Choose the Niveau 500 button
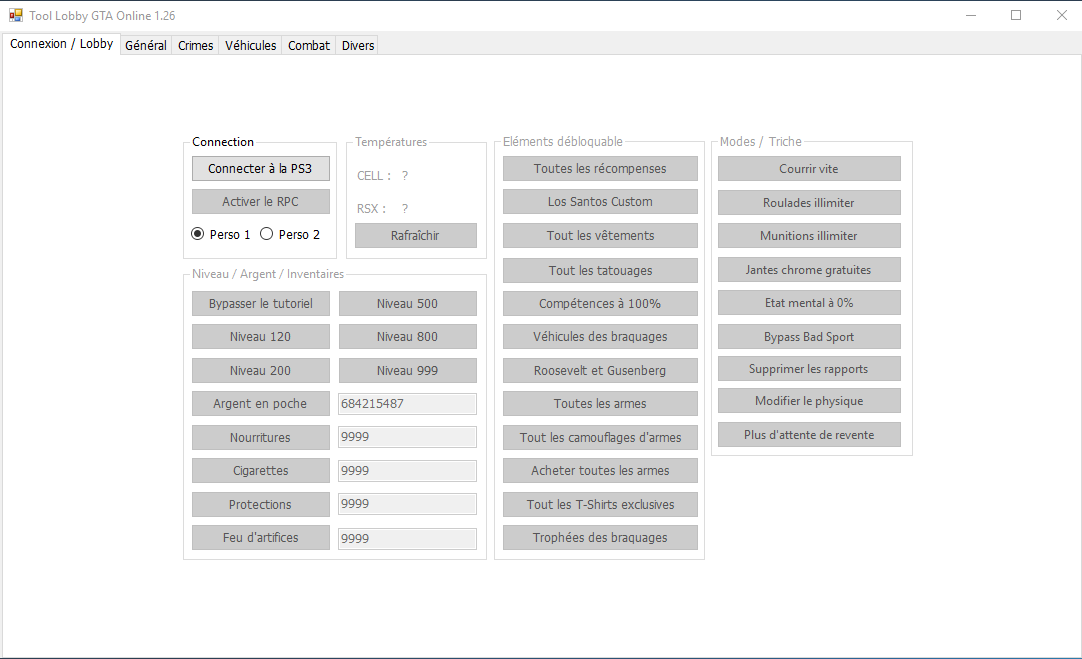Viewport: 1082px width, 659px height. [407, 304]
